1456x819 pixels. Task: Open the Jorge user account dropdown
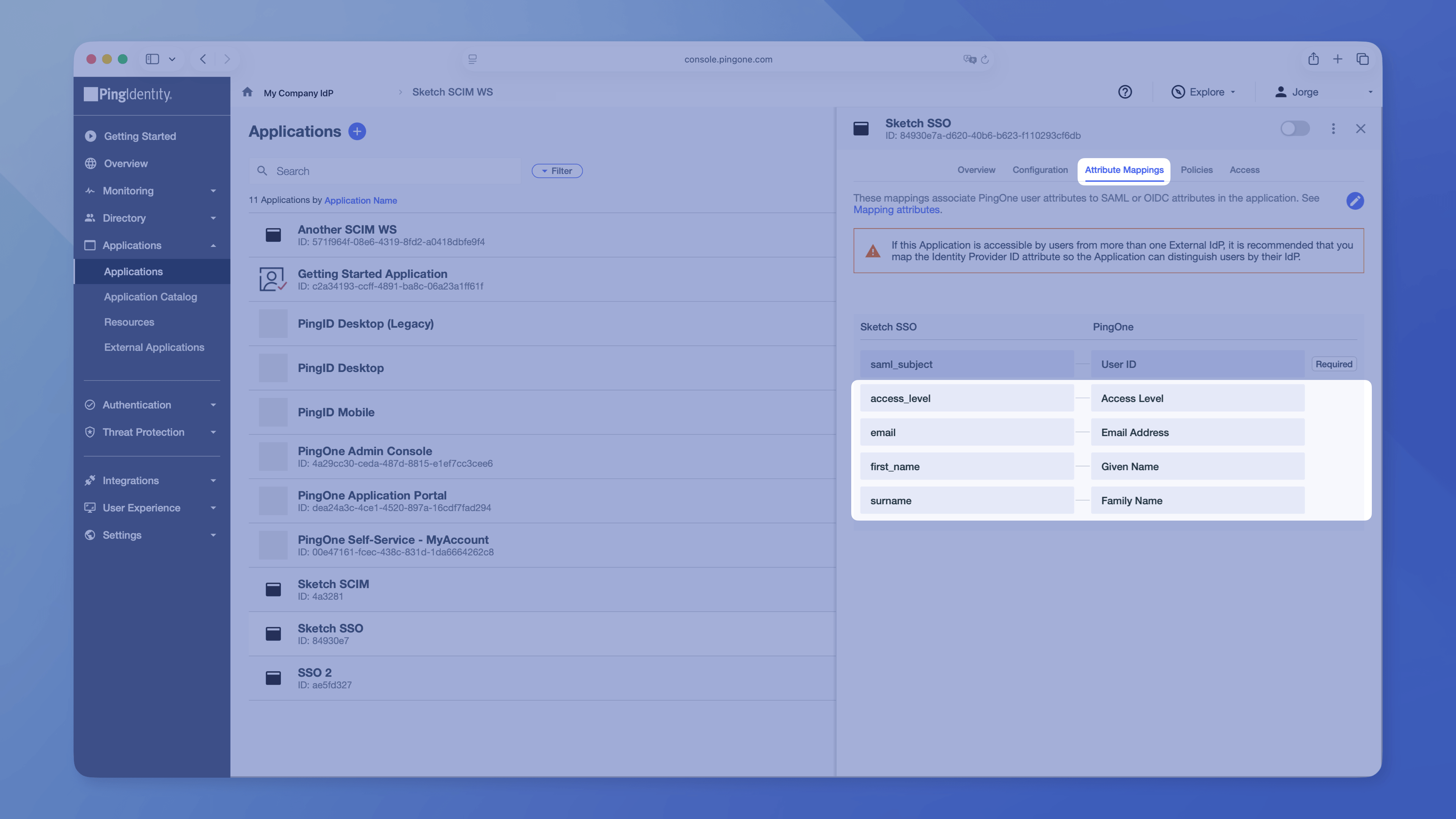point(1324,92)
